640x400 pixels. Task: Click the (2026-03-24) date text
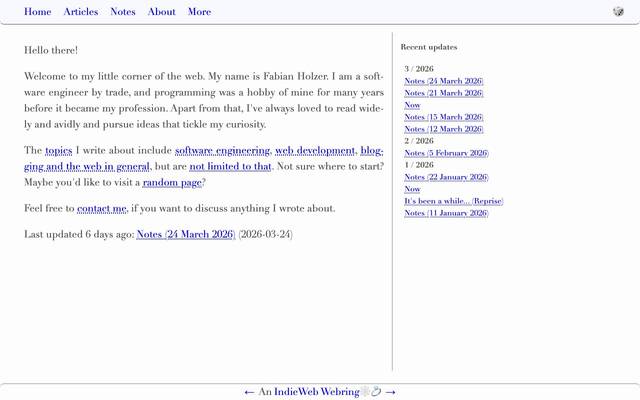(266, 234)
